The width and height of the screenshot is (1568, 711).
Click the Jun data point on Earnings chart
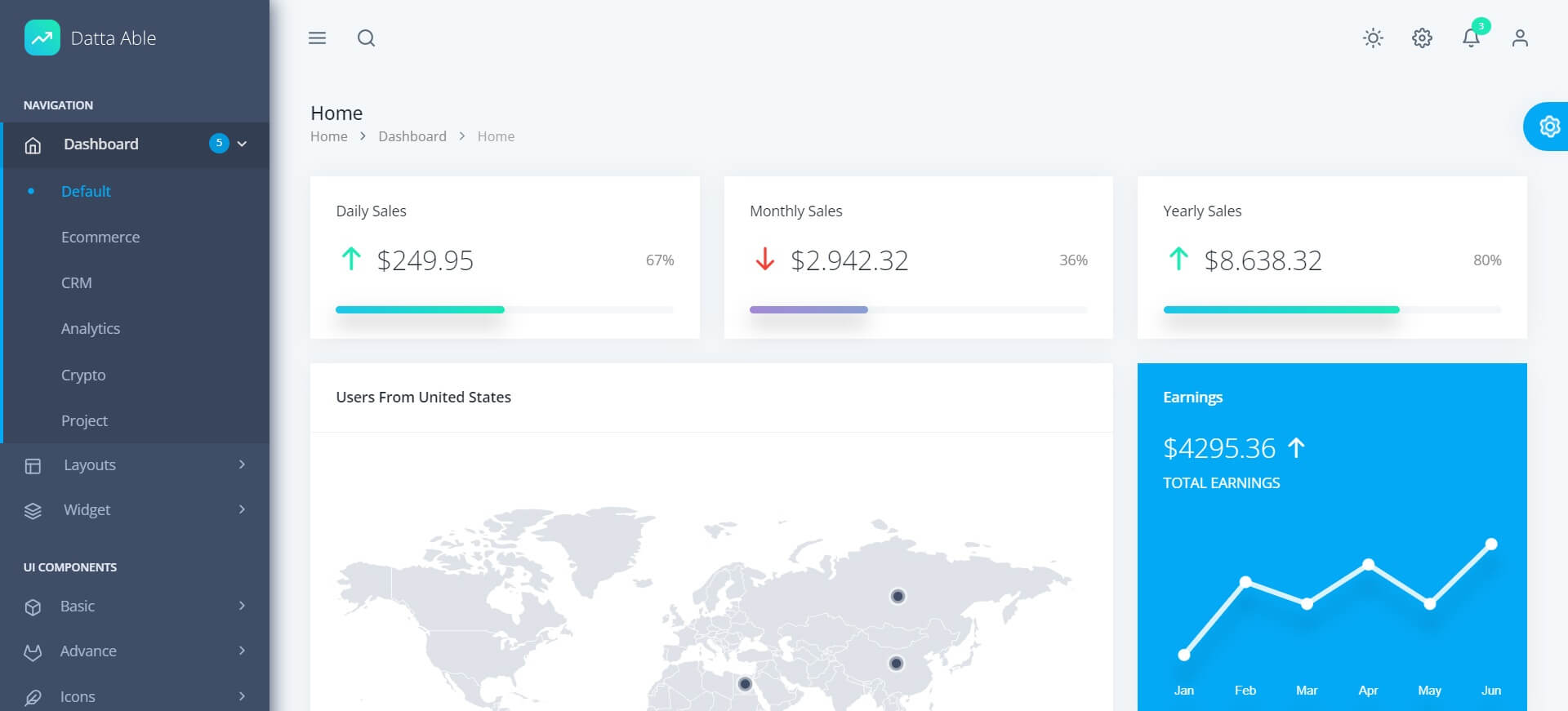pos(1491,544)
